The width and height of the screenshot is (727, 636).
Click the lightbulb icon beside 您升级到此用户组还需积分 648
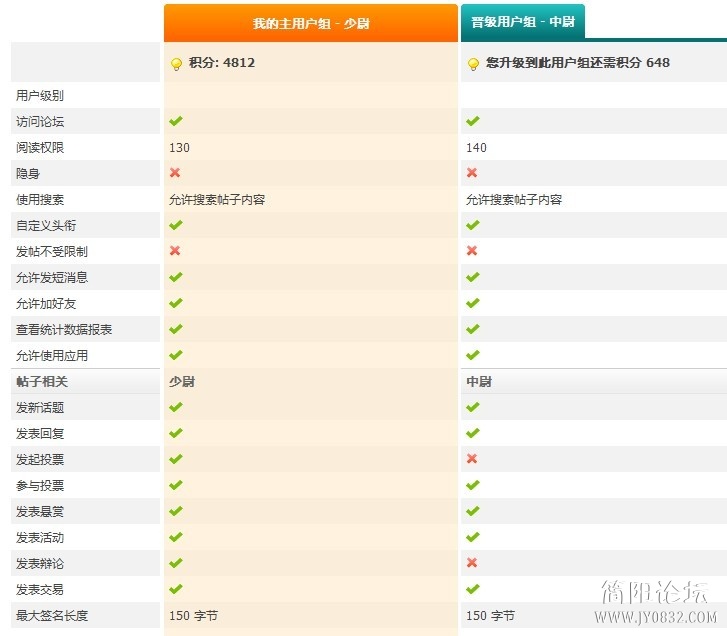[x=473, y=64]
